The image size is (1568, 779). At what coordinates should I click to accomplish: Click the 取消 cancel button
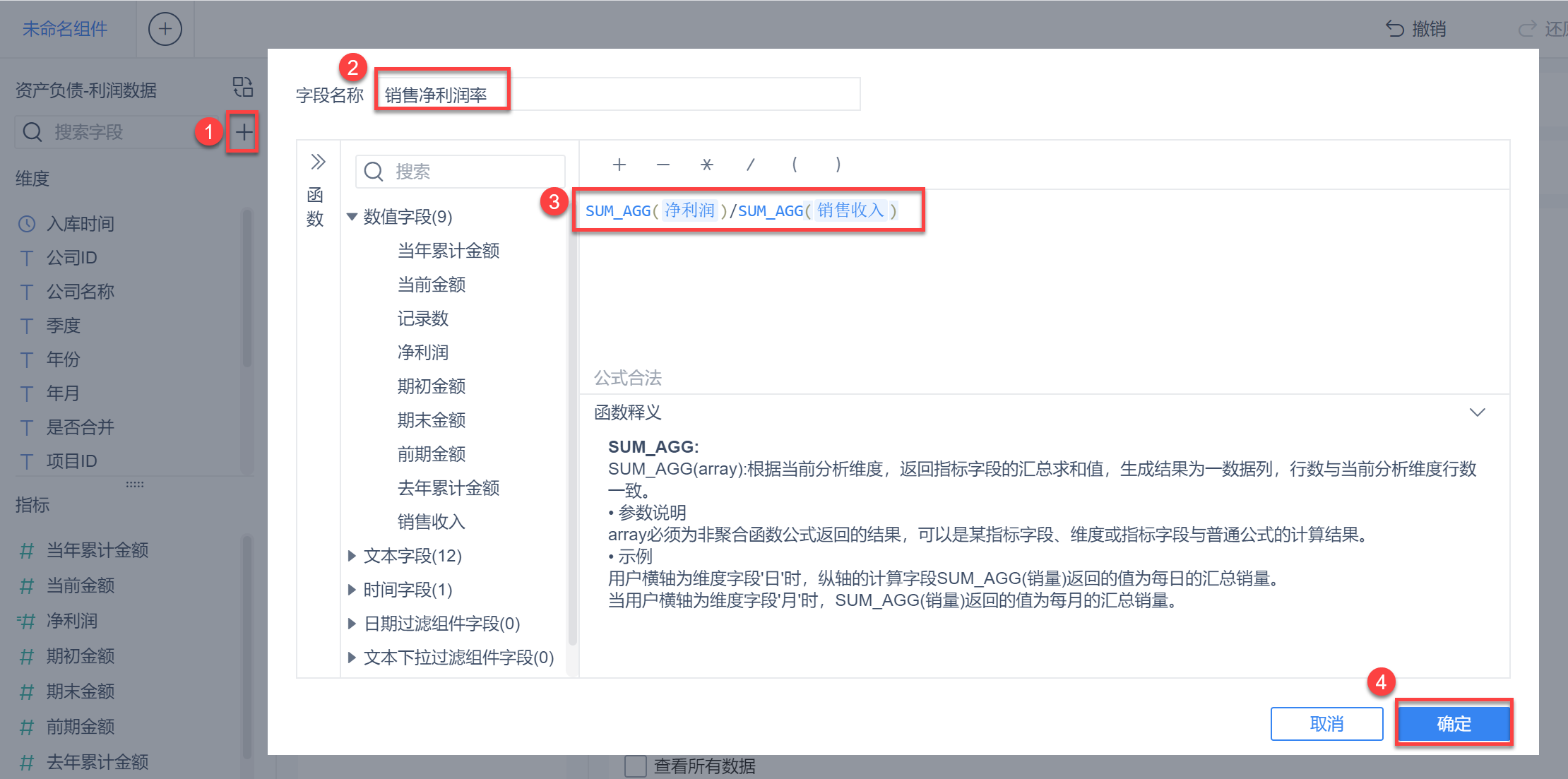(x=1326, y=723)
